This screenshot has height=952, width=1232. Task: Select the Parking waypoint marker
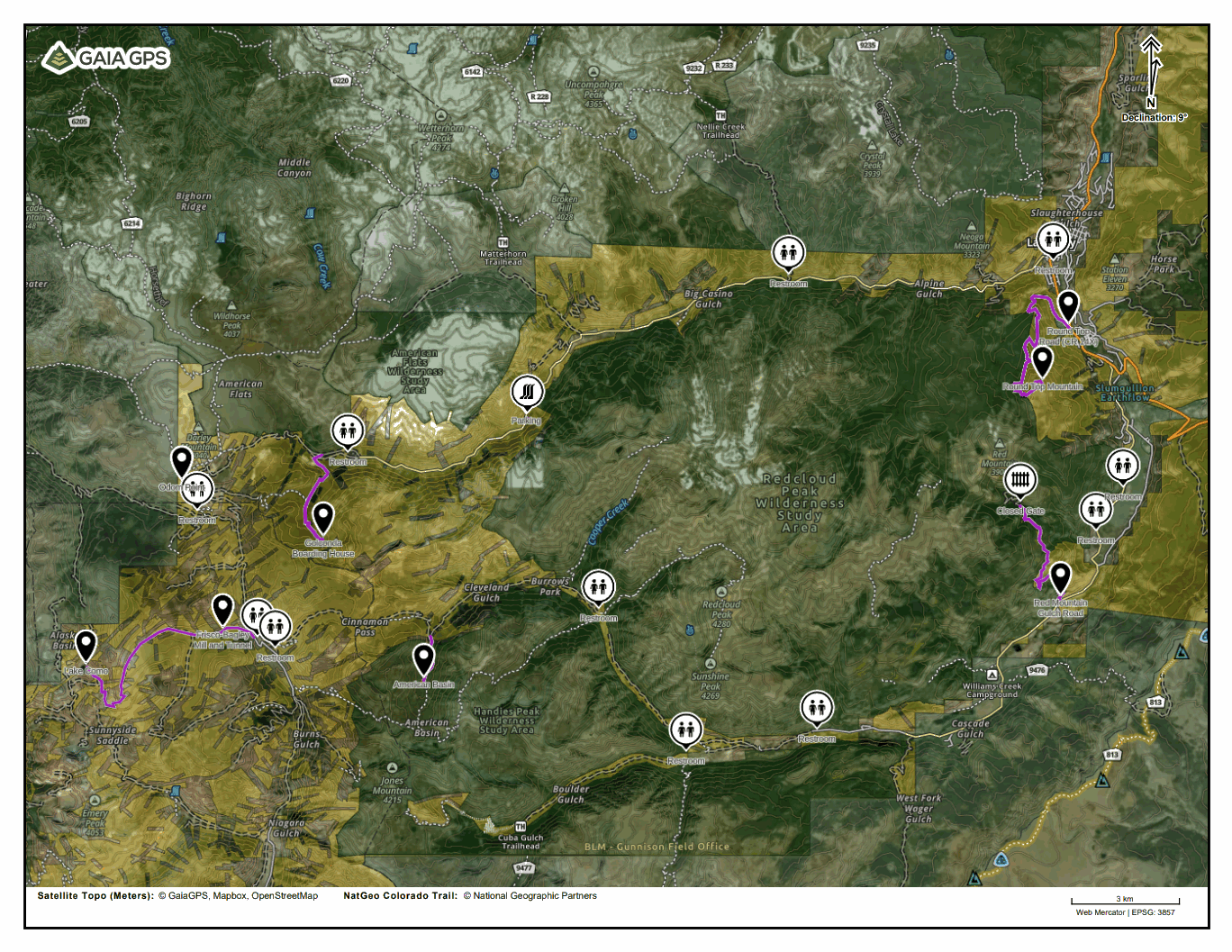[x=527, y=393]
